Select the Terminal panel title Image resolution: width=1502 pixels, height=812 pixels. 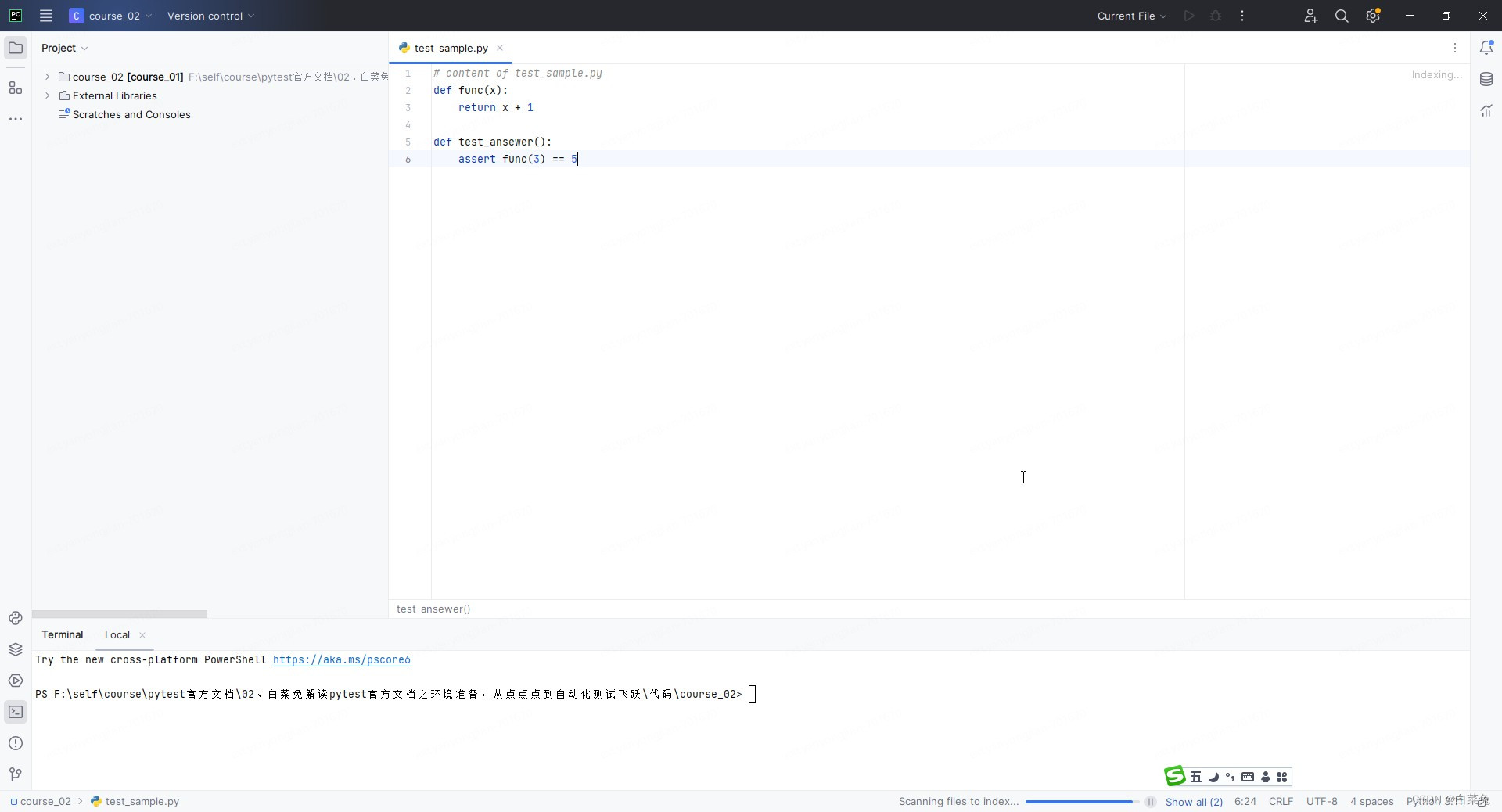point(63,634)
